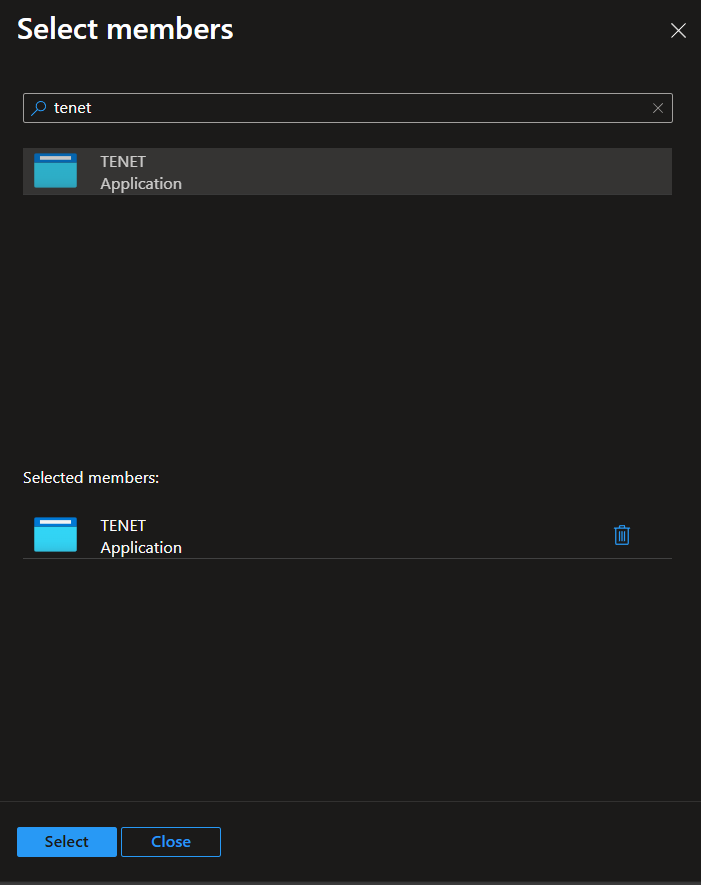Deselect TENET from the Selected members list

(x=622, y=534)
